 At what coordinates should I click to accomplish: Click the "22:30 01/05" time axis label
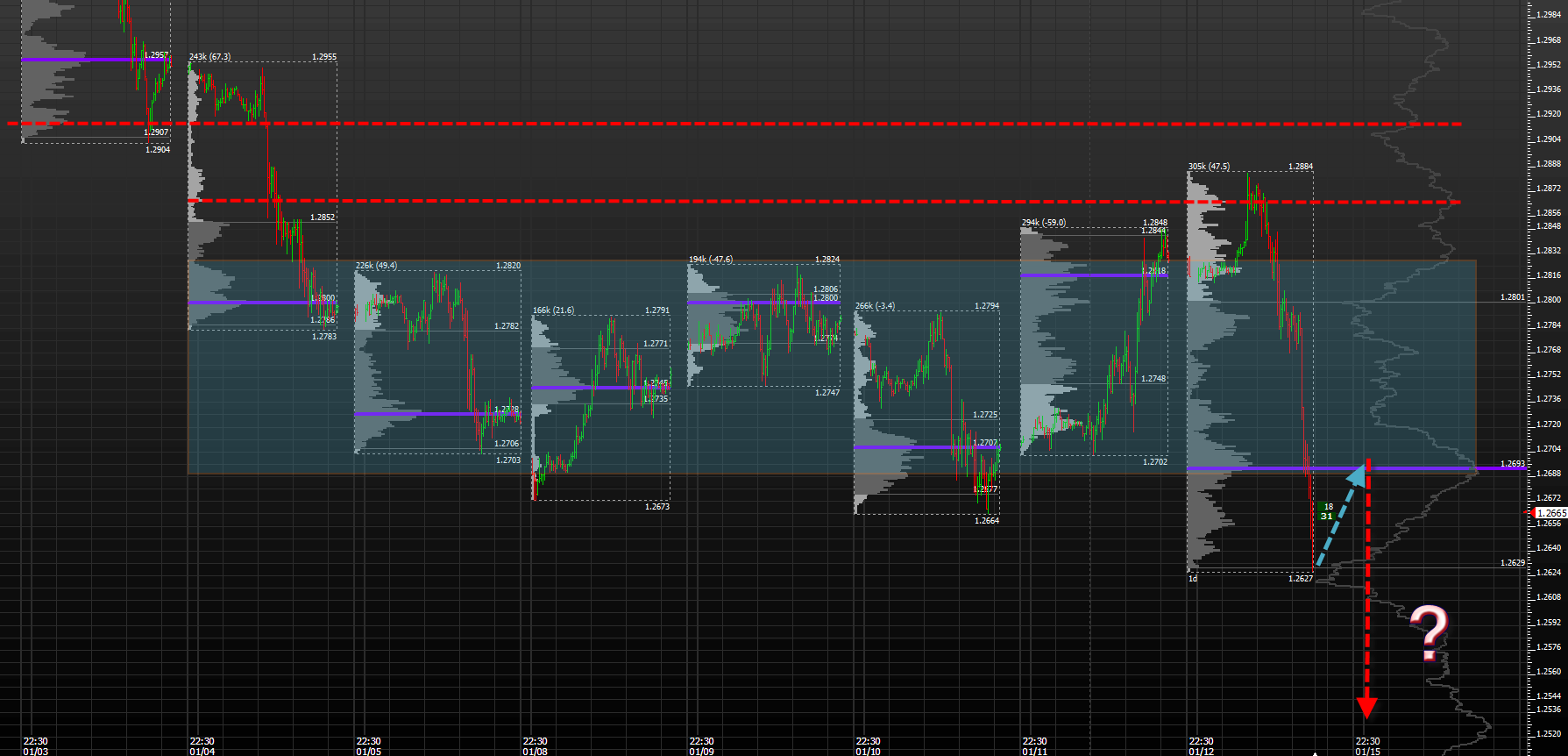point(369,746)
